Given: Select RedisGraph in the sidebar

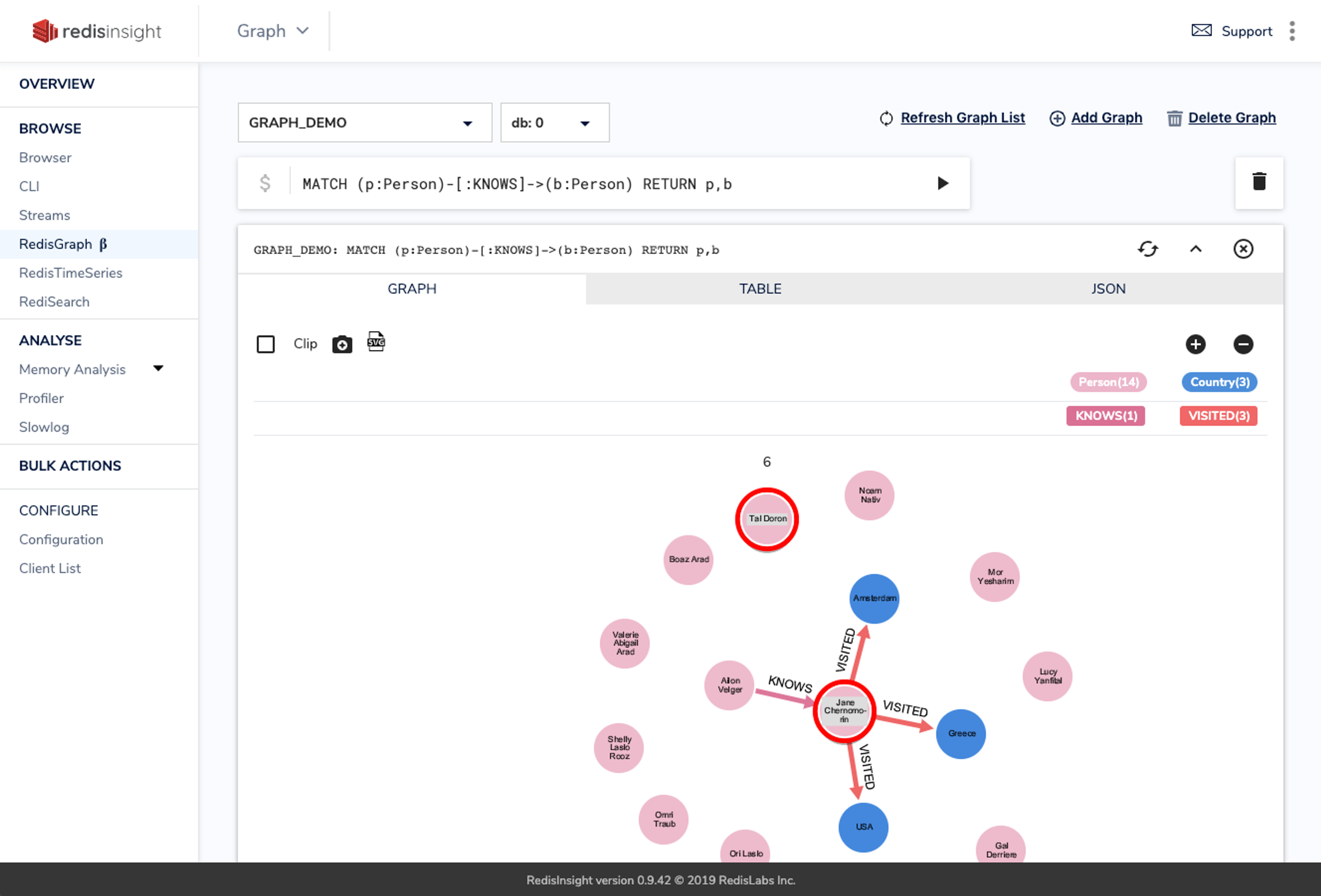Looking at the screenshot, I should (x=99, y=244).
